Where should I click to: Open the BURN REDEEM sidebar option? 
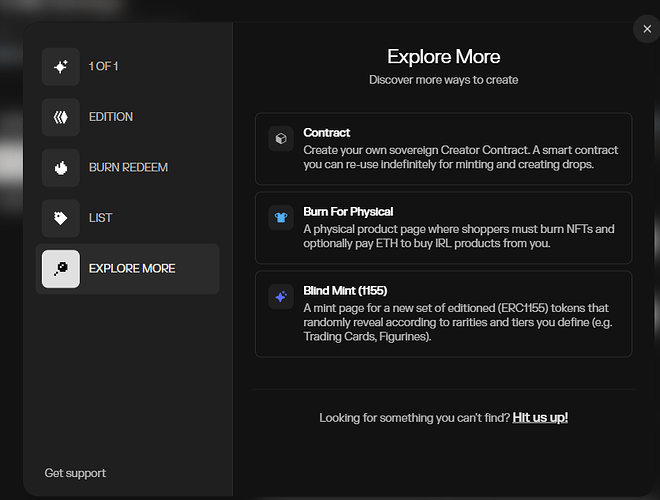pos(128,168)
